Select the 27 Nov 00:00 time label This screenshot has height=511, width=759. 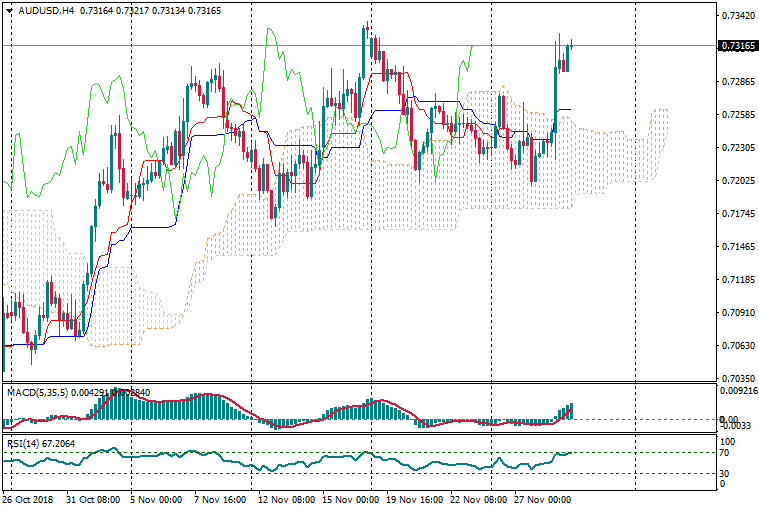[x=543, y=499]
